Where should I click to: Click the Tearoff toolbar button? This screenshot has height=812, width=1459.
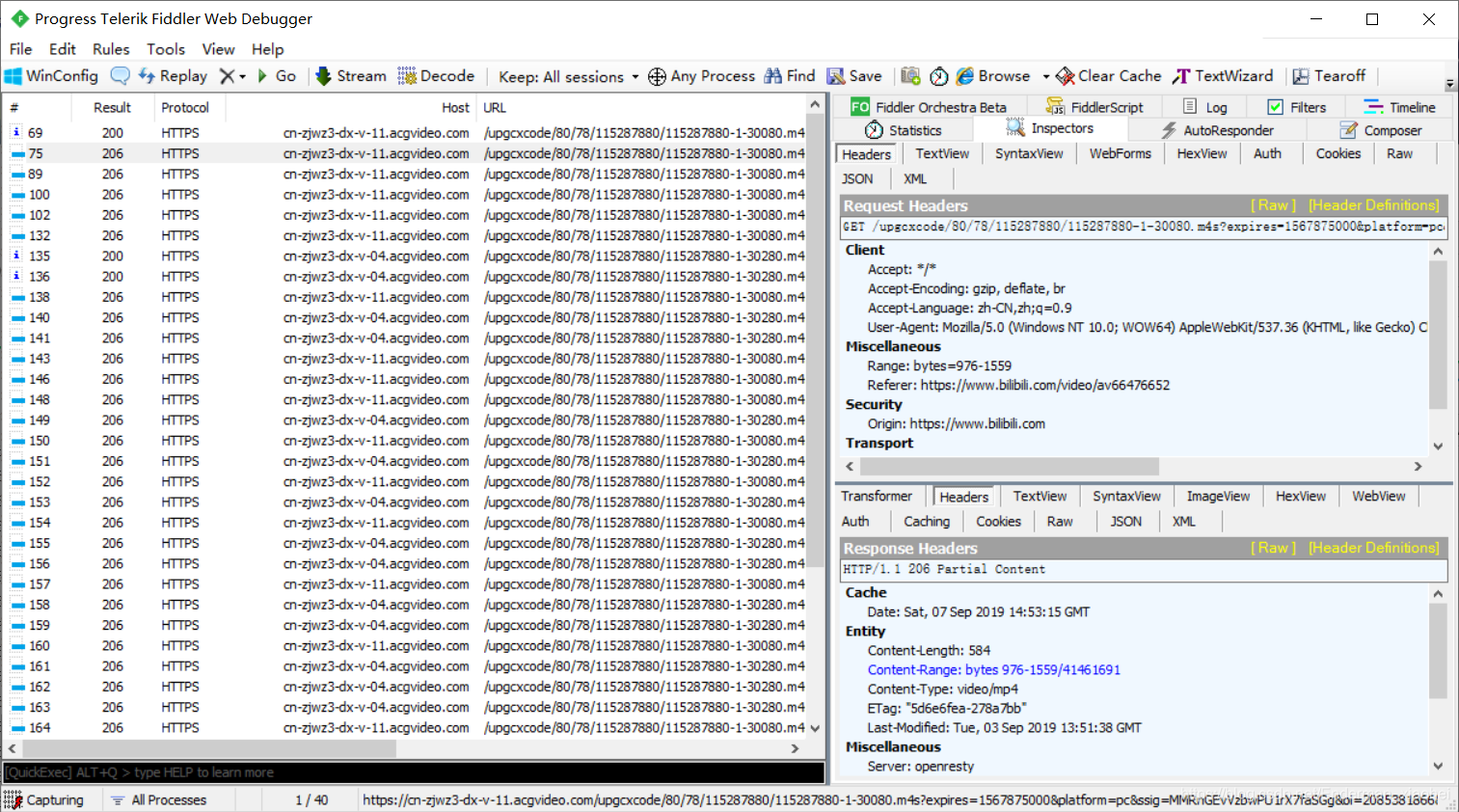1329,76
